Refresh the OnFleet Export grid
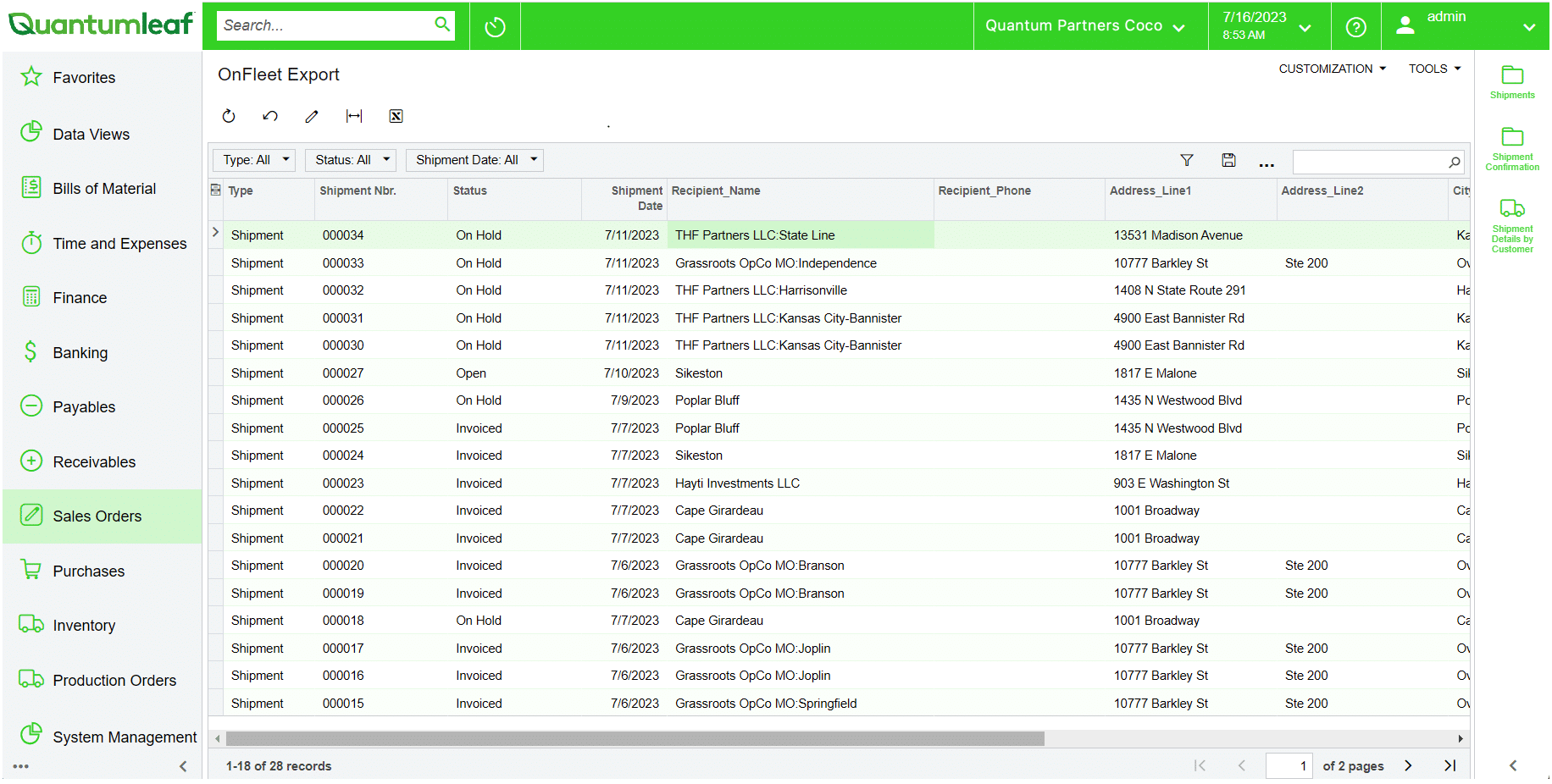The height and width of the screenshot is (784, 1552). click(x=229, y=116)
